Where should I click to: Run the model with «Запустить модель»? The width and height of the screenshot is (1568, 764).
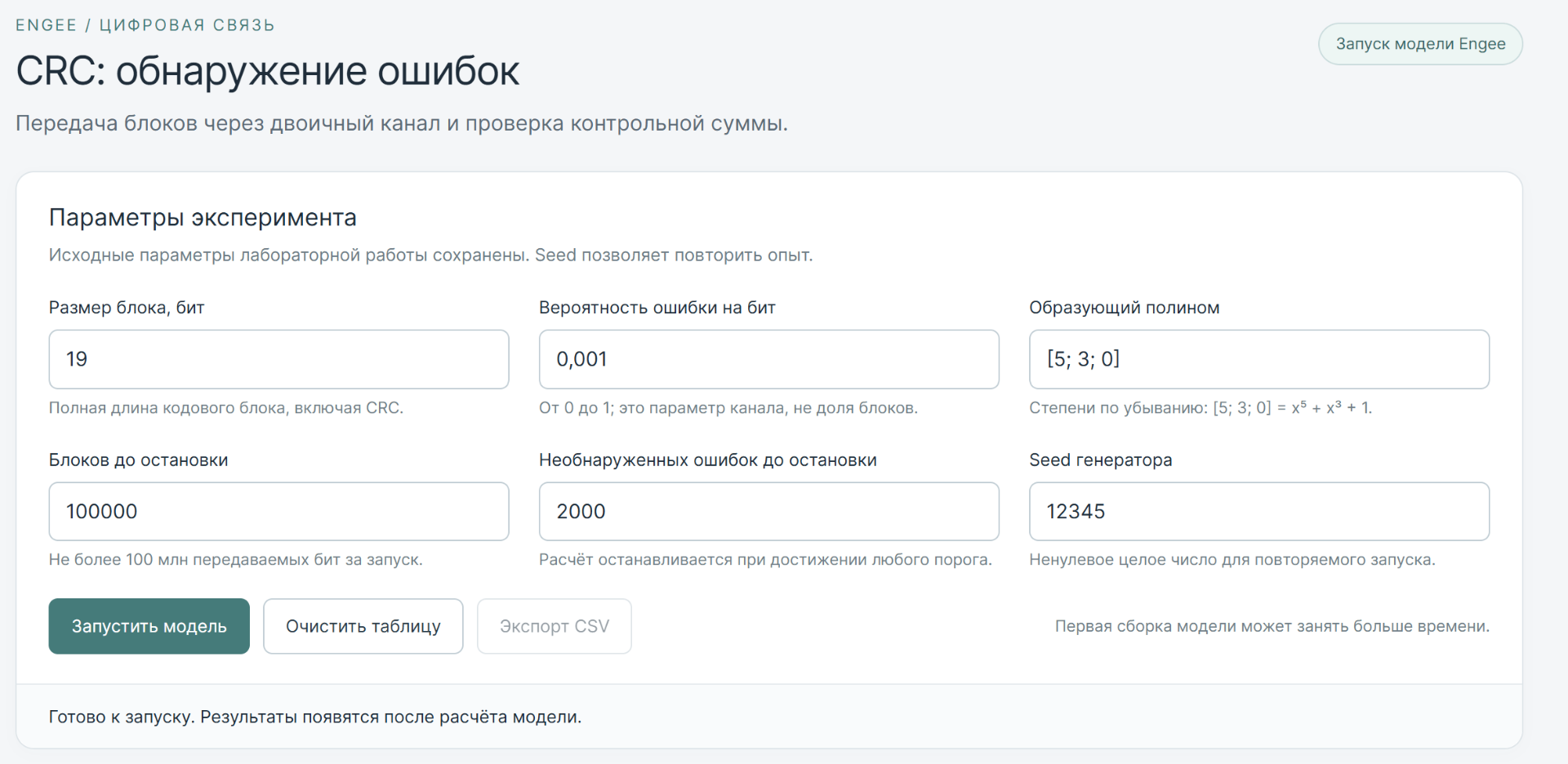click(x=149, y=626)
